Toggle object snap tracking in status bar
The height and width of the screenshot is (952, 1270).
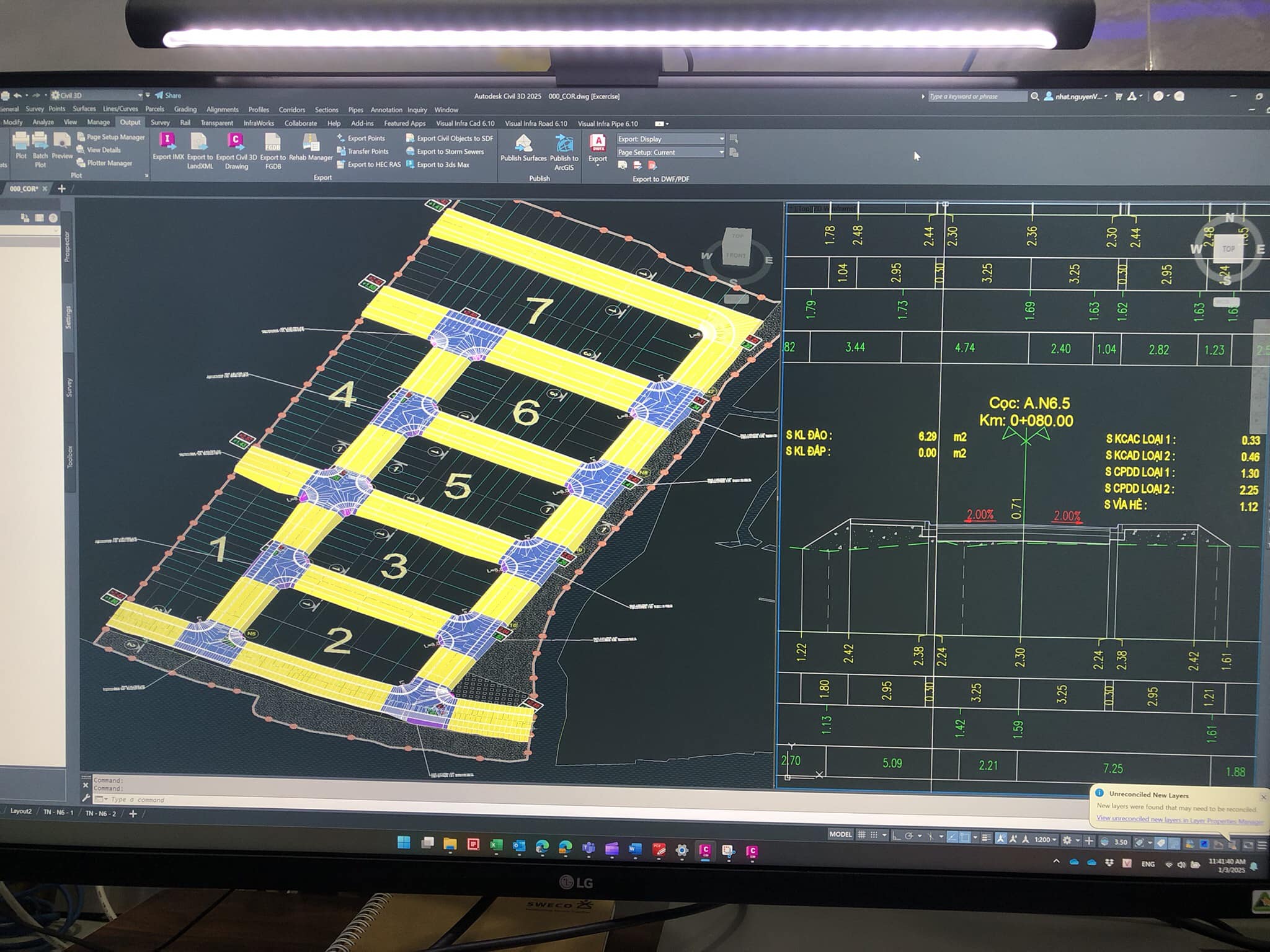pyautogui.click(x=952, y=837)
